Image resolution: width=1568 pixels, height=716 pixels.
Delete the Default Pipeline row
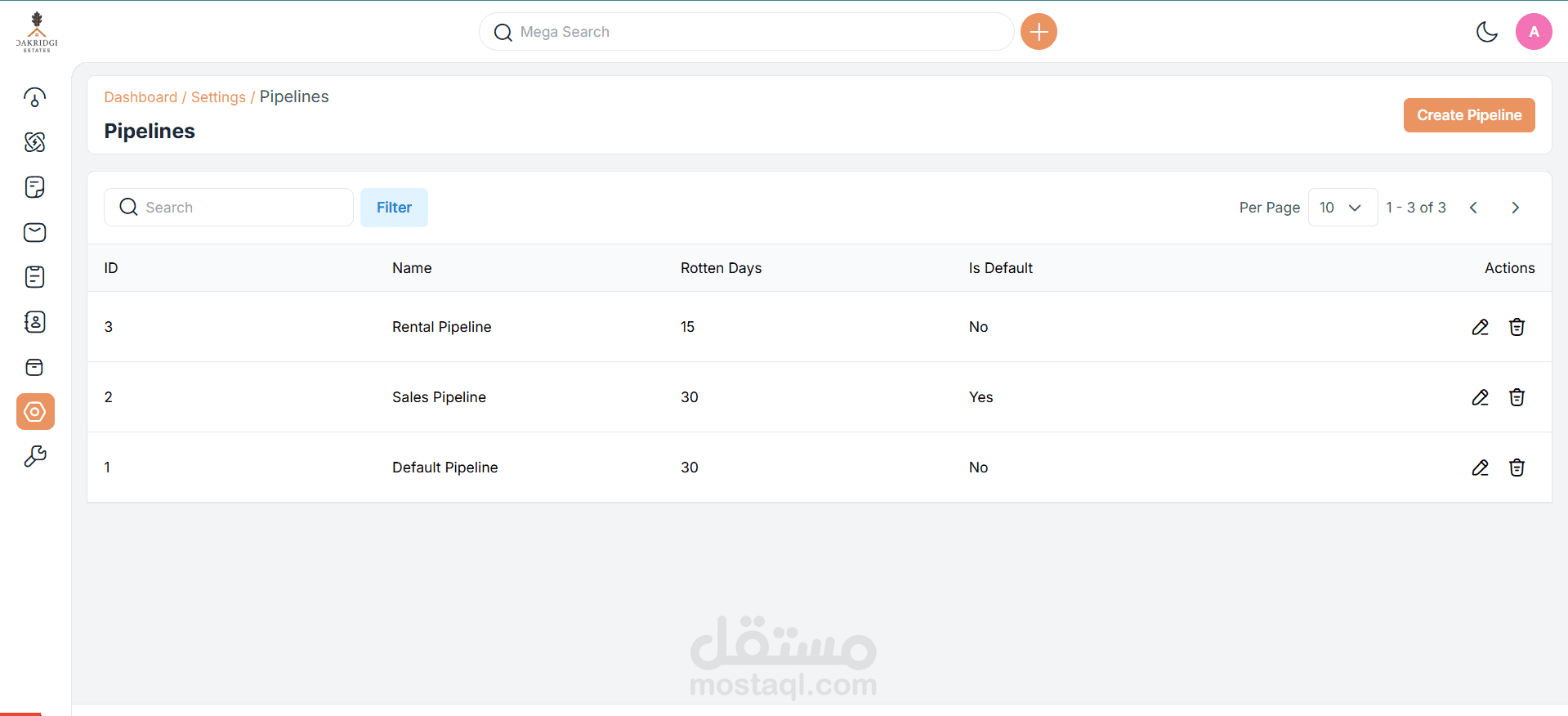pyautogui.click(x=1517, y=468)
